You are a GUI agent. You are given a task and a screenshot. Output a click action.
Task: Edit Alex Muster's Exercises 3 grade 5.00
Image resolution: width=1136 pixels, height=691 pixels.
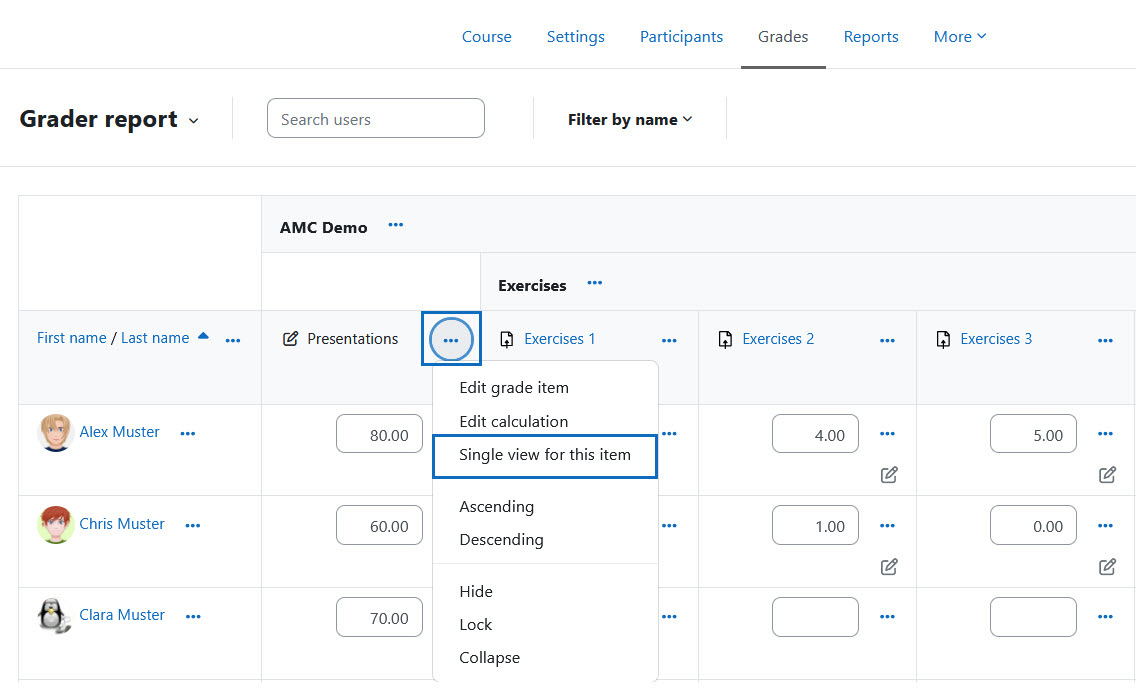click(x=1034, y=434)
